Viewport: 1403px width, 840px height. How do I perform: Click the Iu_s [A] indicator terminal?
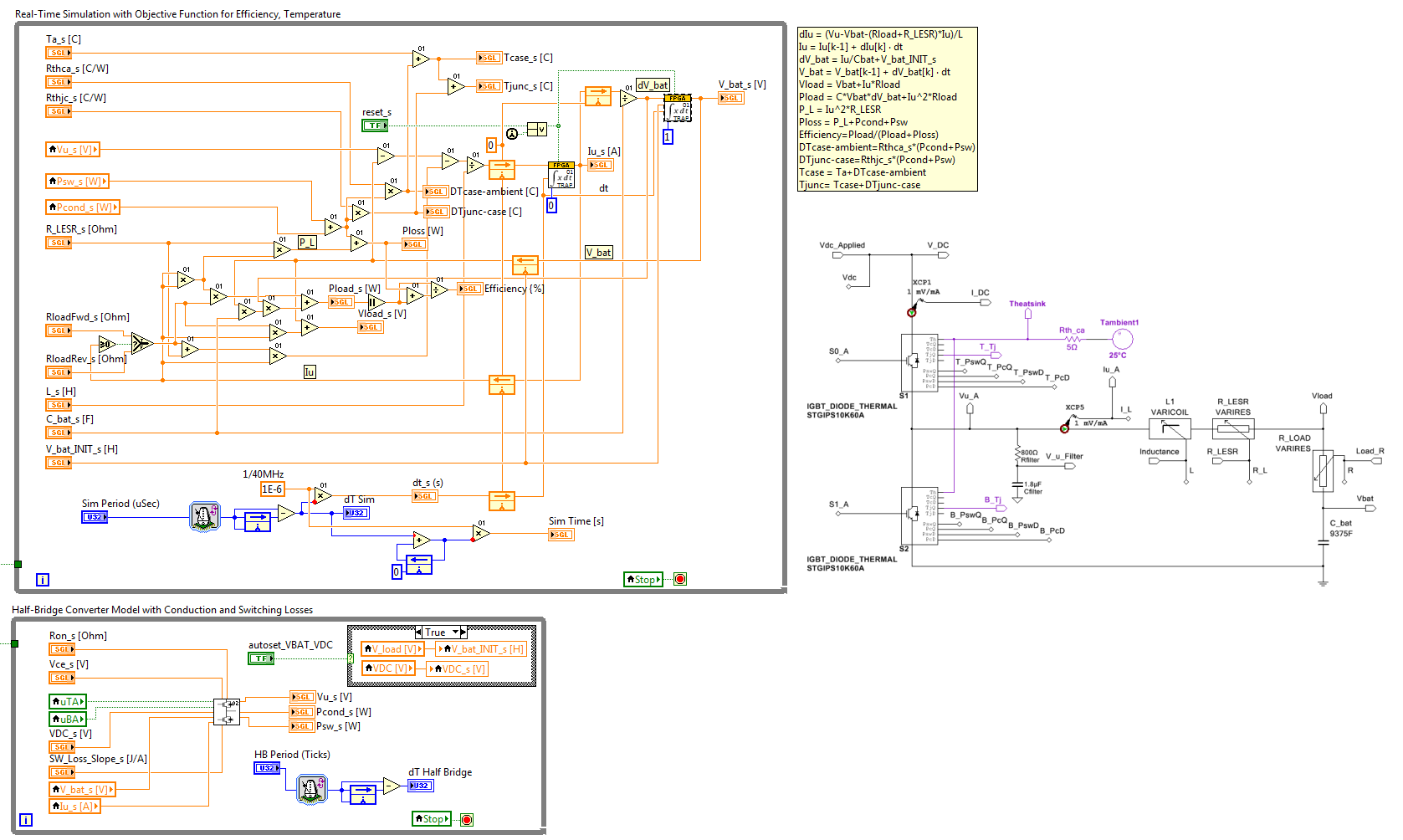pos(601,165)
